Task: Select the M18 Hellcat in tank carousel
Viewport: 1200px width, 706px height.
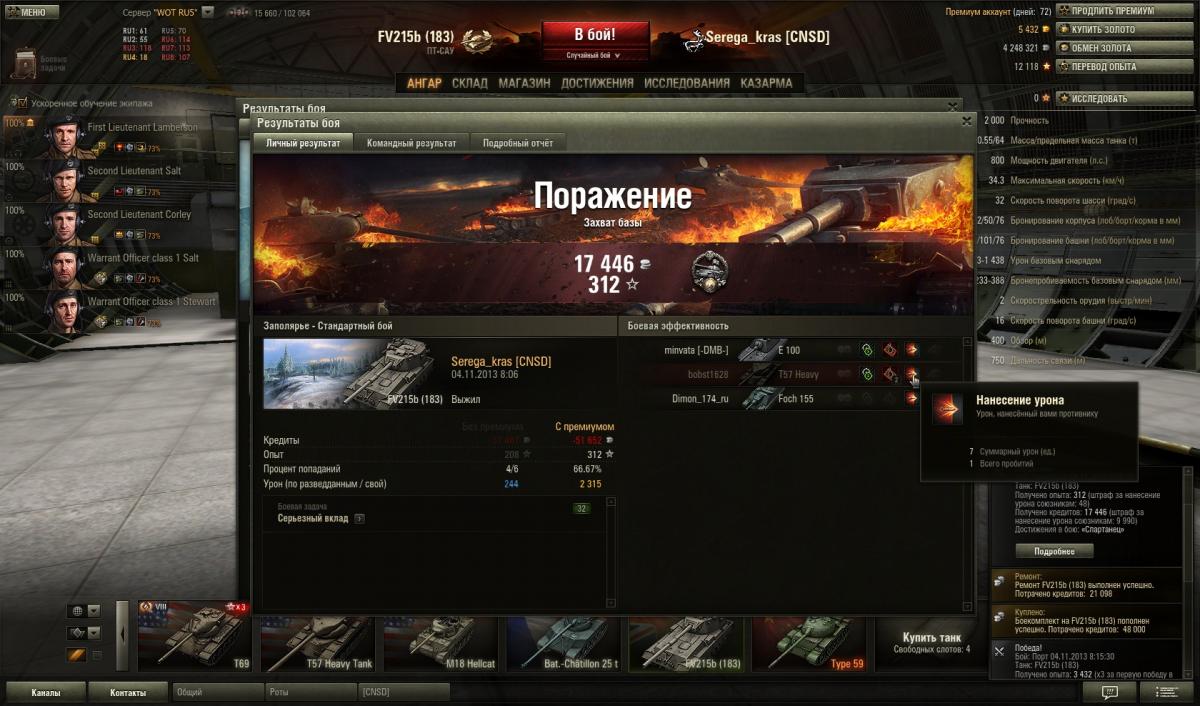Action: point(443,643)
